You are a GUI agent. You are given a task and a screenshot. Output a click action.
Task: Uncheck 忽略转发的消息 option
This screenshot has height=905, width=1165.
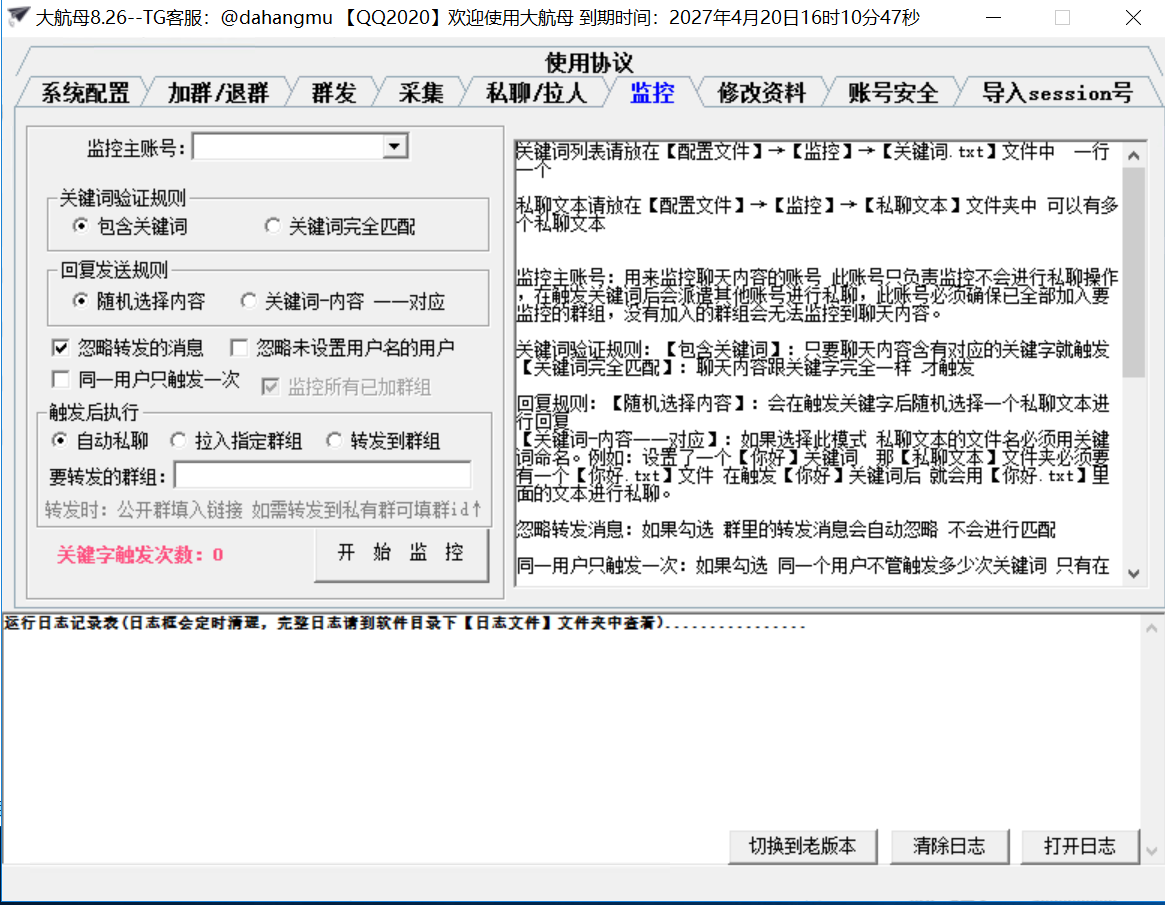coord(61,348)
